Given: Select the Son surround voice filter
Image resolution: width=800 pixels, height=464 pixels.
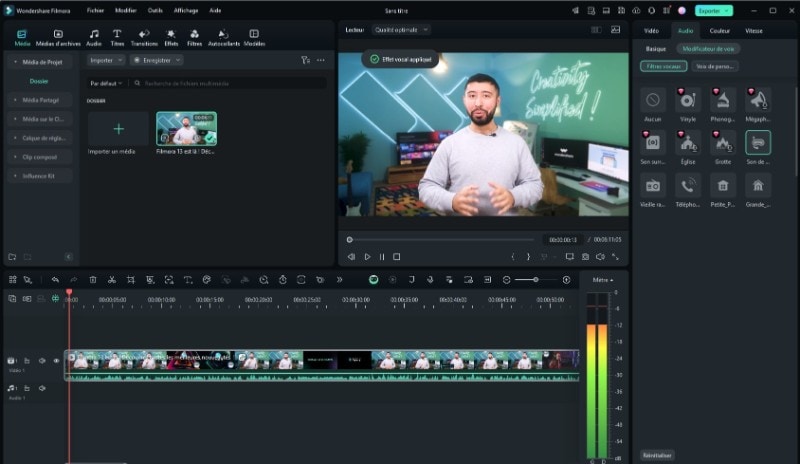Looking at the screenshot, I should pos(653,143).
